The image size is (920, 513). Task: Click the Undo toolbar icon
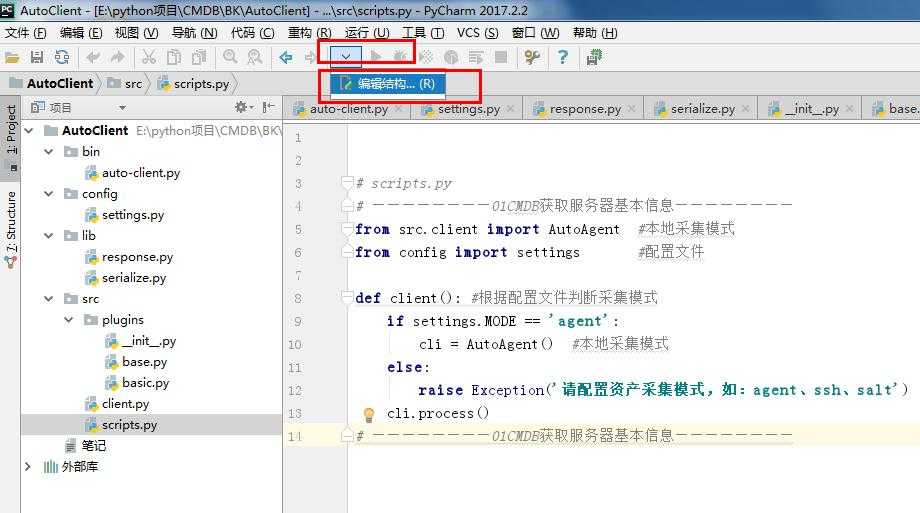coord(93,57)
